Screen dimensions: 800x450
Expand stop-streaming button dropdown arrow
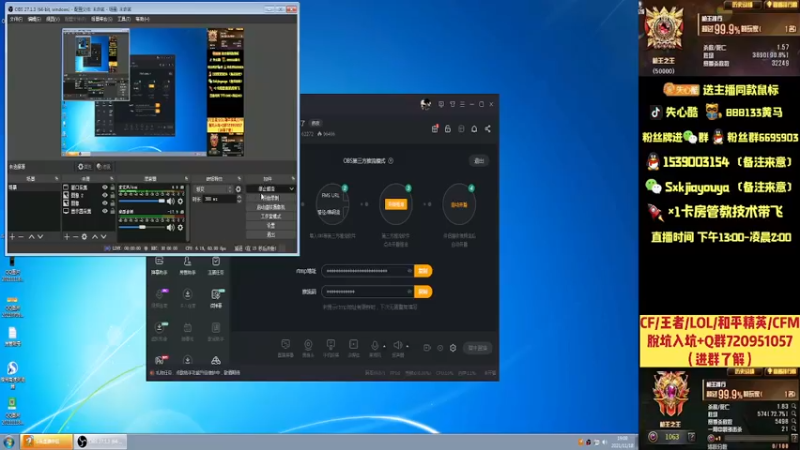(291, 189)
